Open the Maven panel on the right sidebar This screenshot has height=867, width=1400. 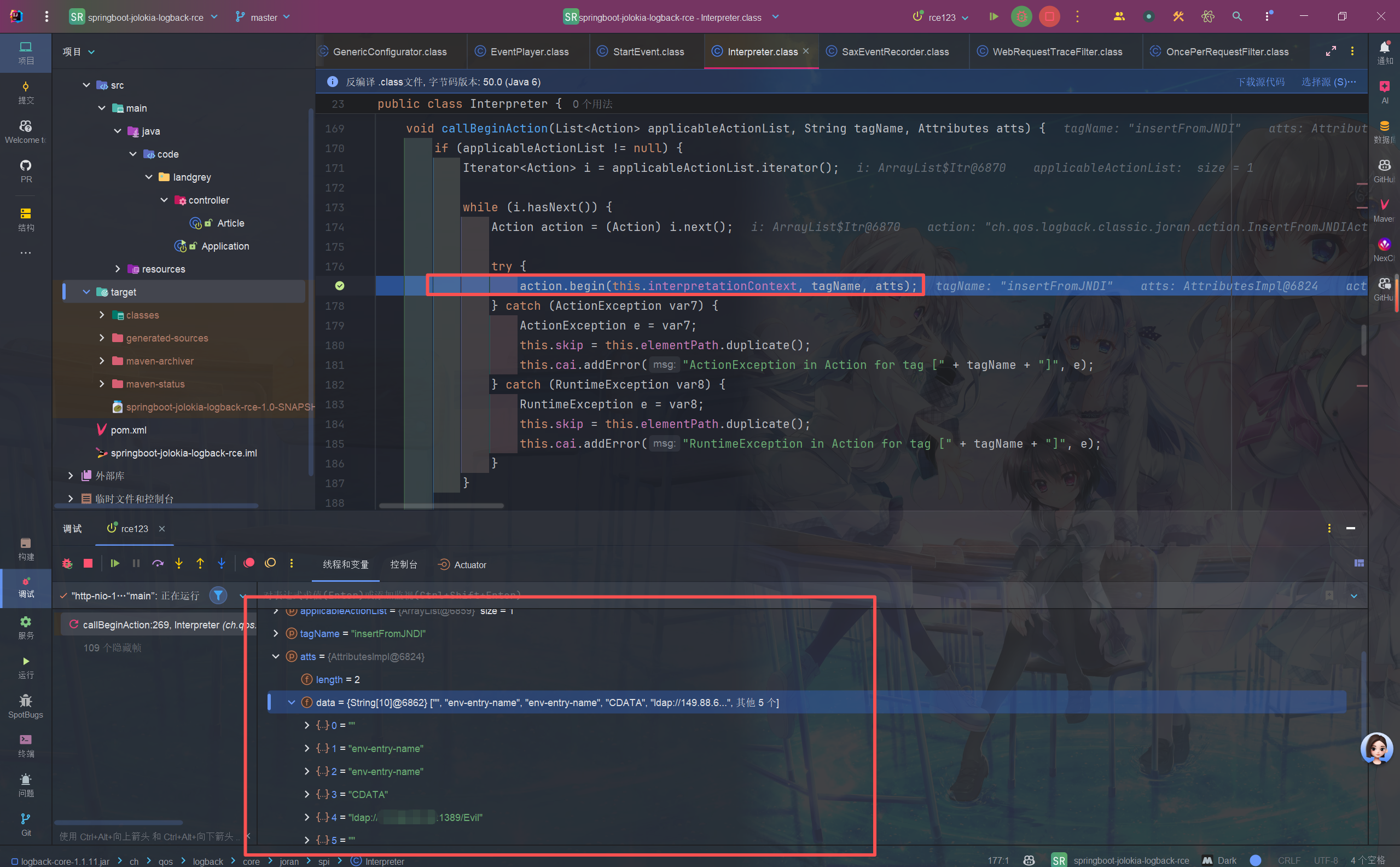(x=1384, y=210)
